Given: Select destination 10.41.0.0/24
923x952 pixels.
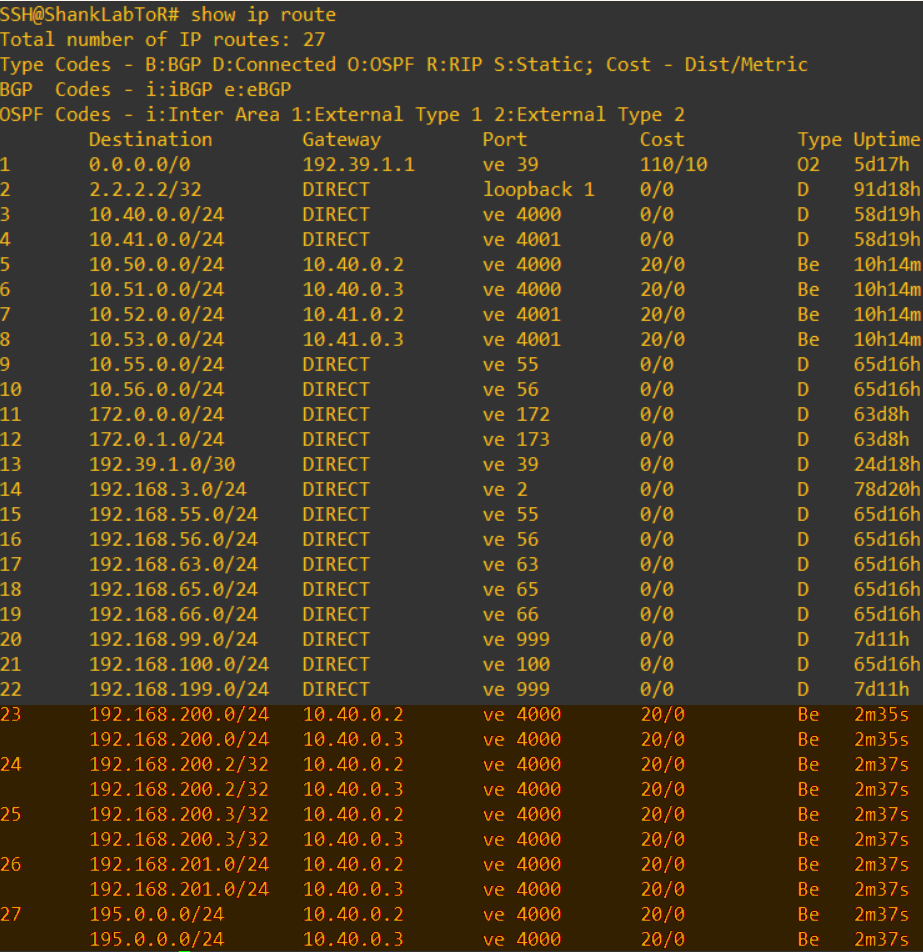Looking at the screenshot, I should [157, 239].
